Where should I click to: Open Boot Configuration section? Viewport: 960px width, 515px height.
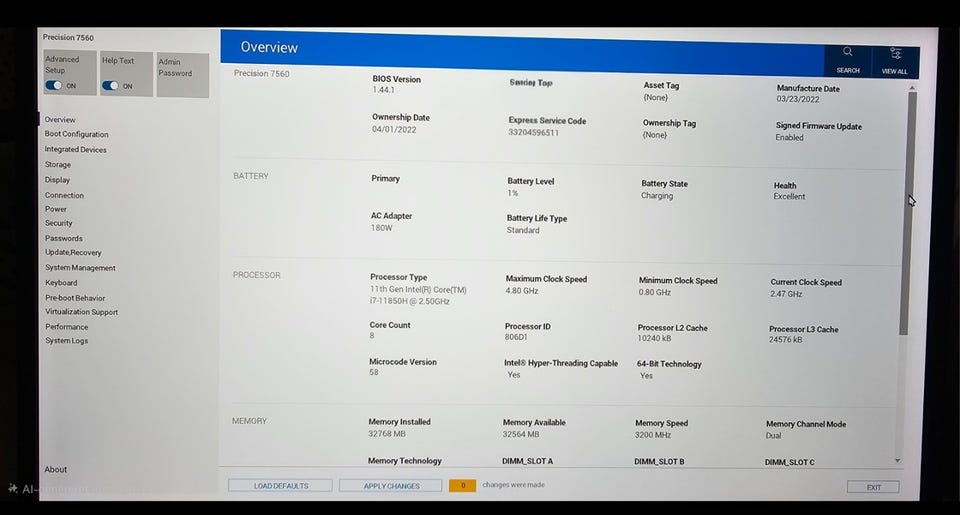(77, 134)
